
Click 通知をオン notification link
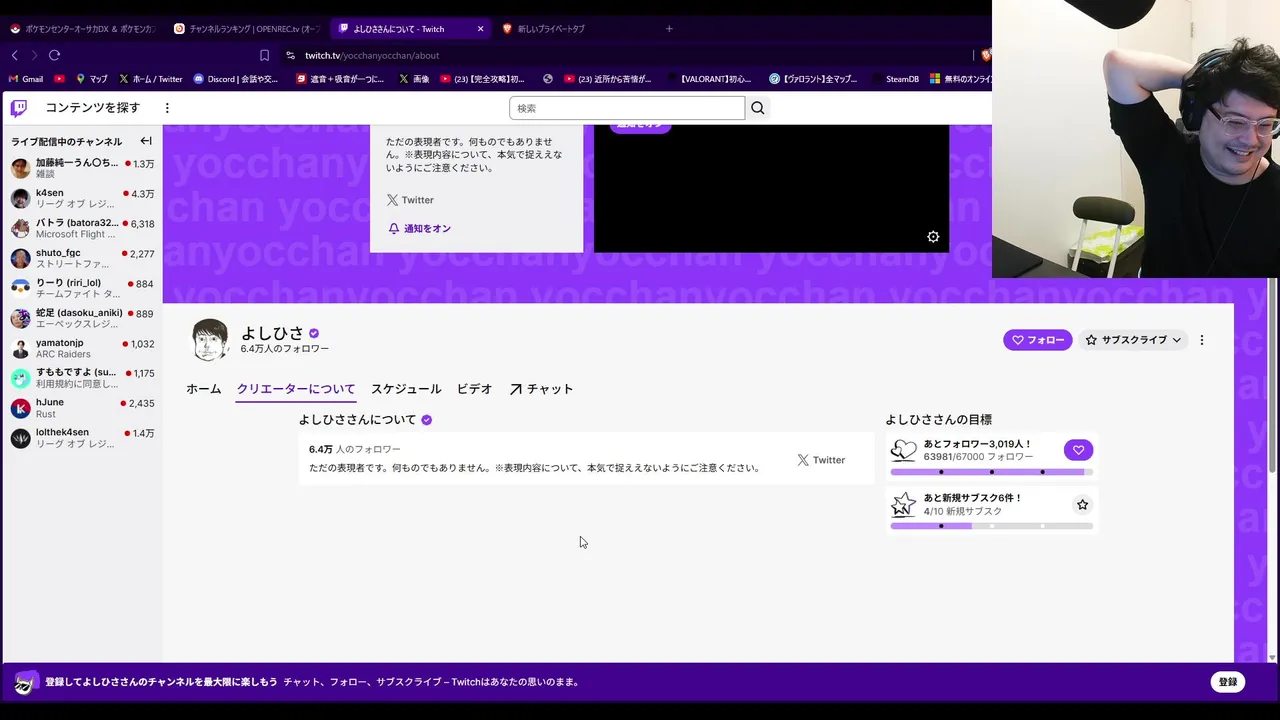click(419, 229)
